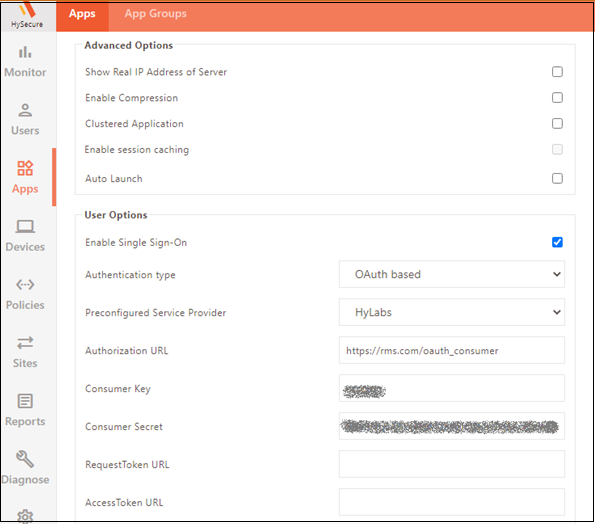Select the Apps sidebar icon
595x524 pixels.
[25, 168]
